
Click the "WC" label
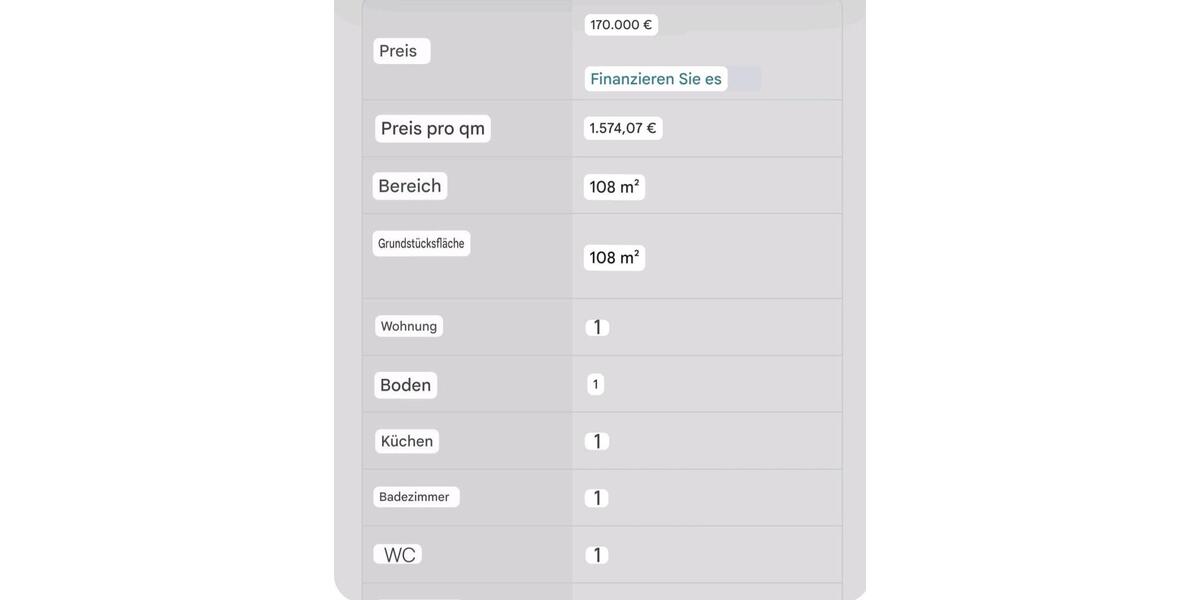398,555
